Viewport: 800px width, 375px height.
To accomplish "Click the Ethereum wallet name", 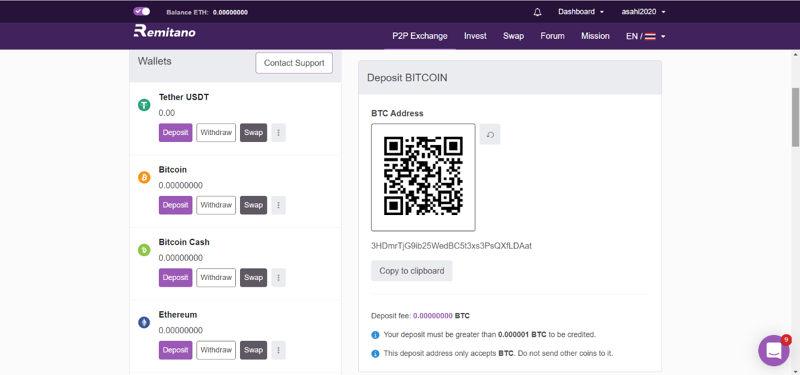I will (x=178, y=314).
